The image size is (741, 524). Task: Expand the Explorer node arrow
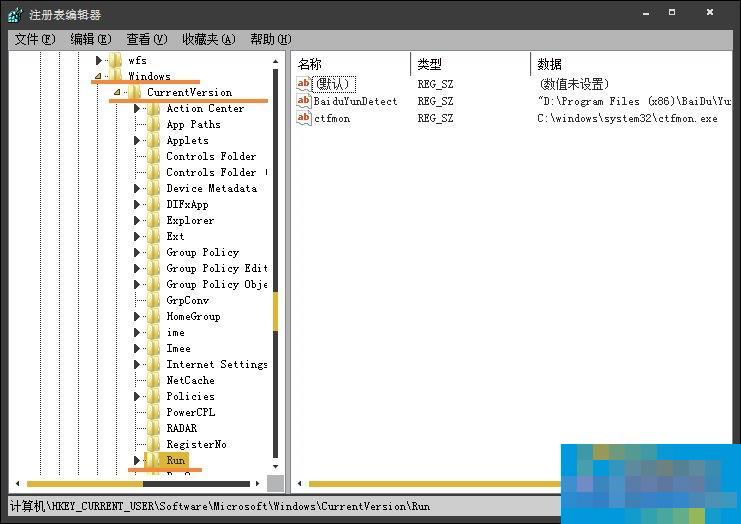click(137, 221)
